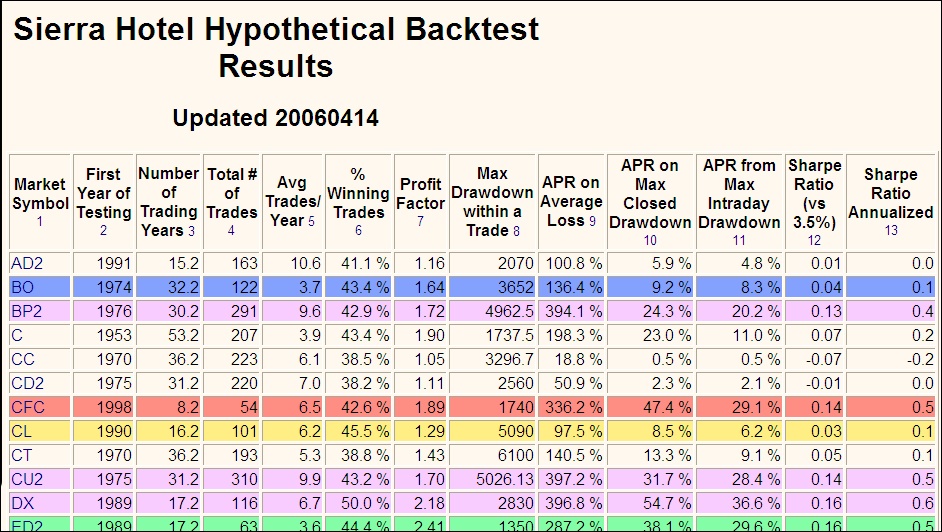
Task: Follow footnote 1 under Market Symbol header
Action: (x=40, y=222)
